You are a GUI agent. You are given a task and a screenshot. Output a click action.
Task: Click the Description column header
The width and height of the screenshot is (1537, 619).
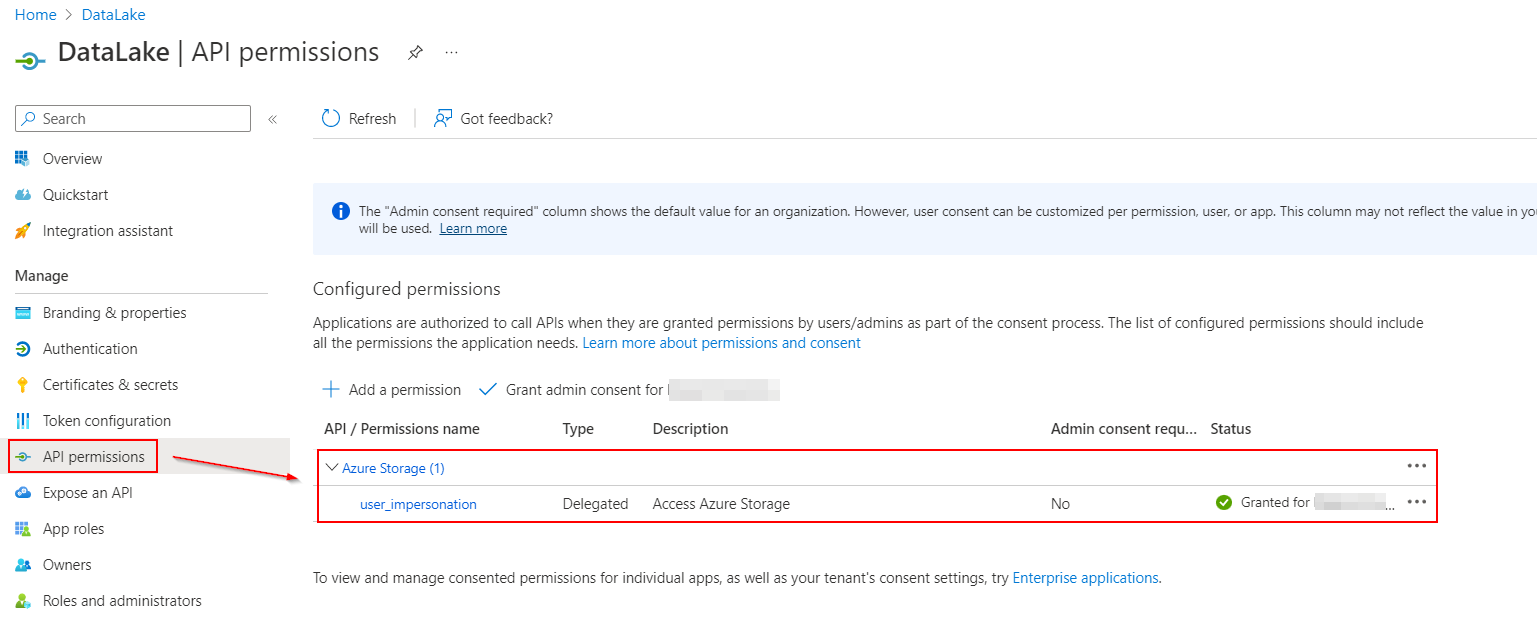(x=690, y=429)
